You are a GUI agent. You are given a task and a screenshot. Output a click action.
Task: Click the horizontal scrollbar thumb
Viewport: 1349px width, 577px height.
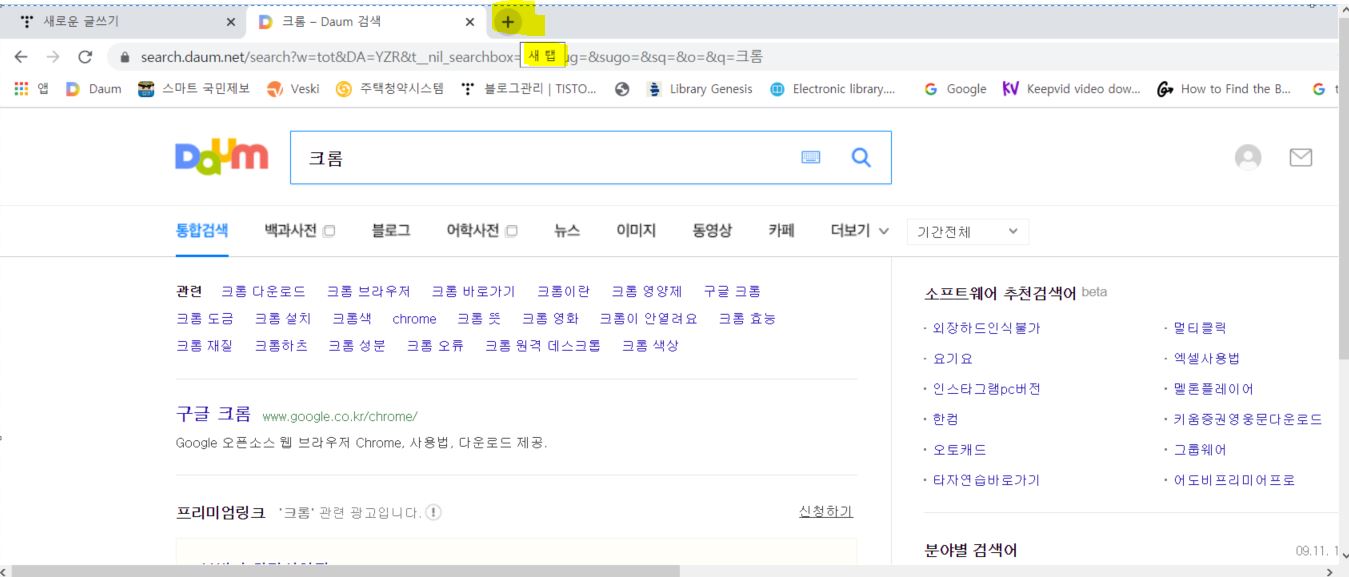346,571
